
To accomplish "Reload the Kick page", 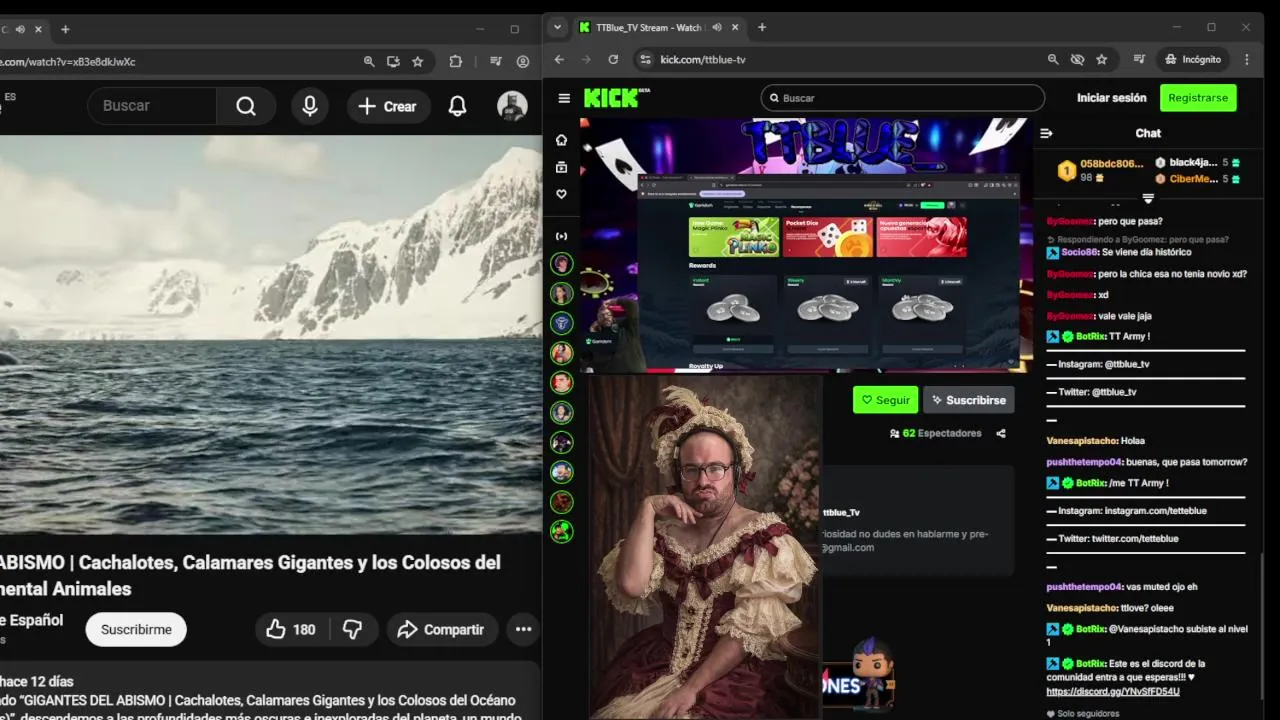I will click(613, 59).
